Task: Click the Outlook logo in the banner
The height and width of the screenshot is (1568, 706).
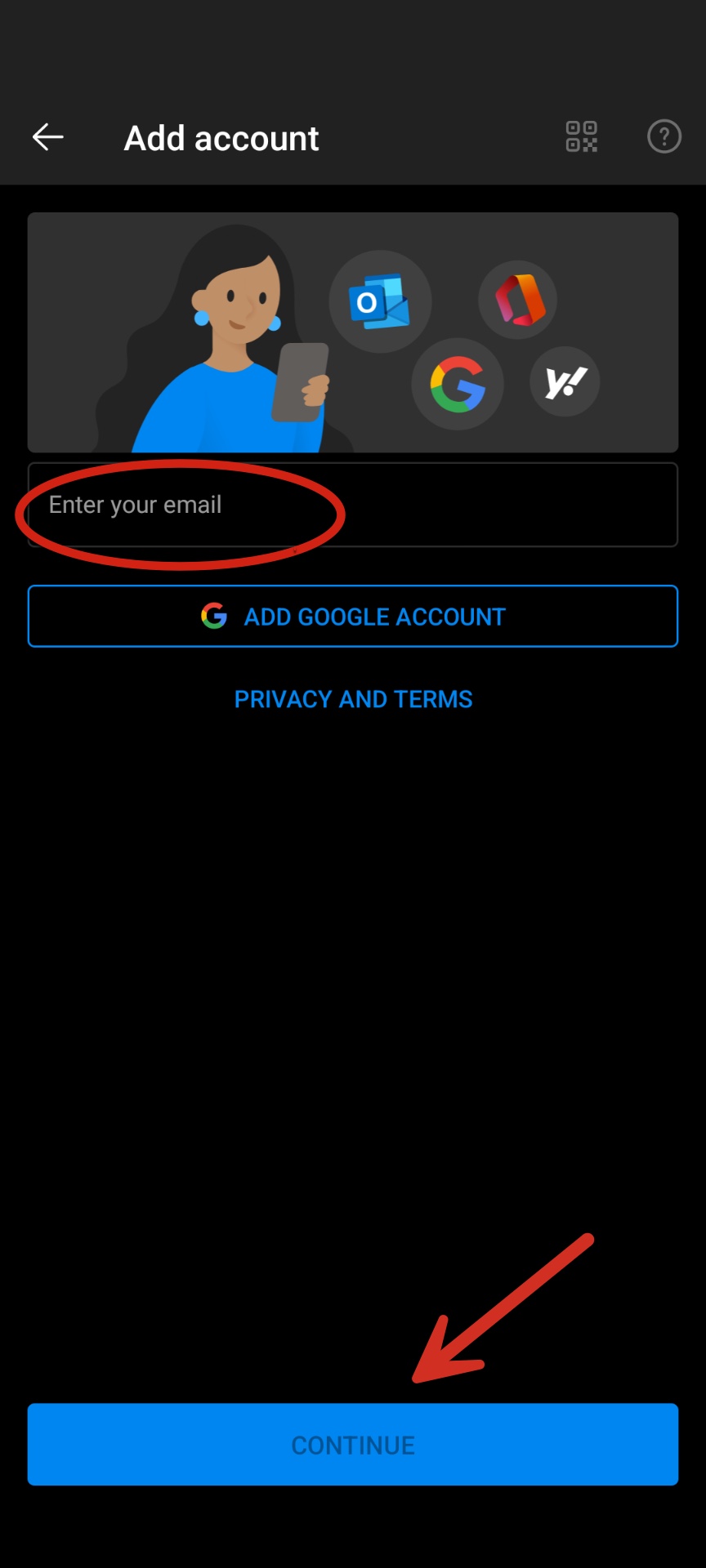Action: click(x=380, y=301)
